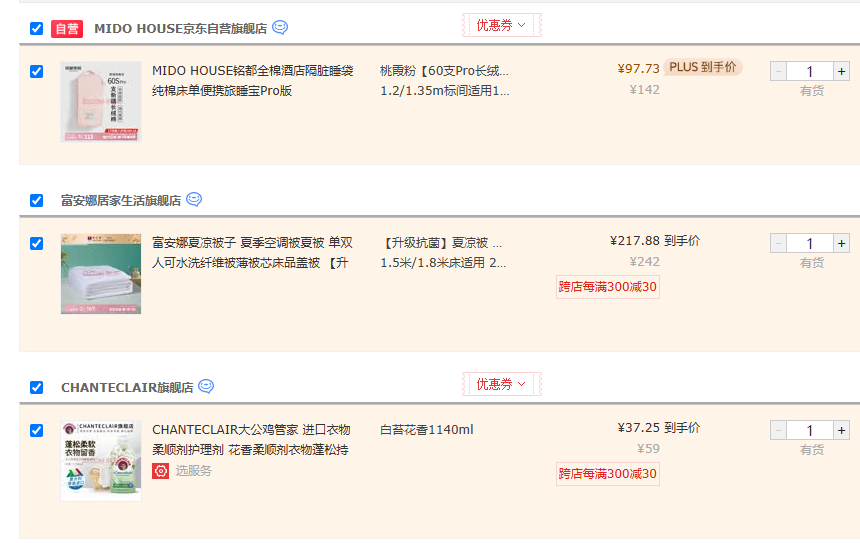Open MIDO HOUSE京东自营旗舰店 store link
Viewport: 860px width, 543px height.
[180, 29]
